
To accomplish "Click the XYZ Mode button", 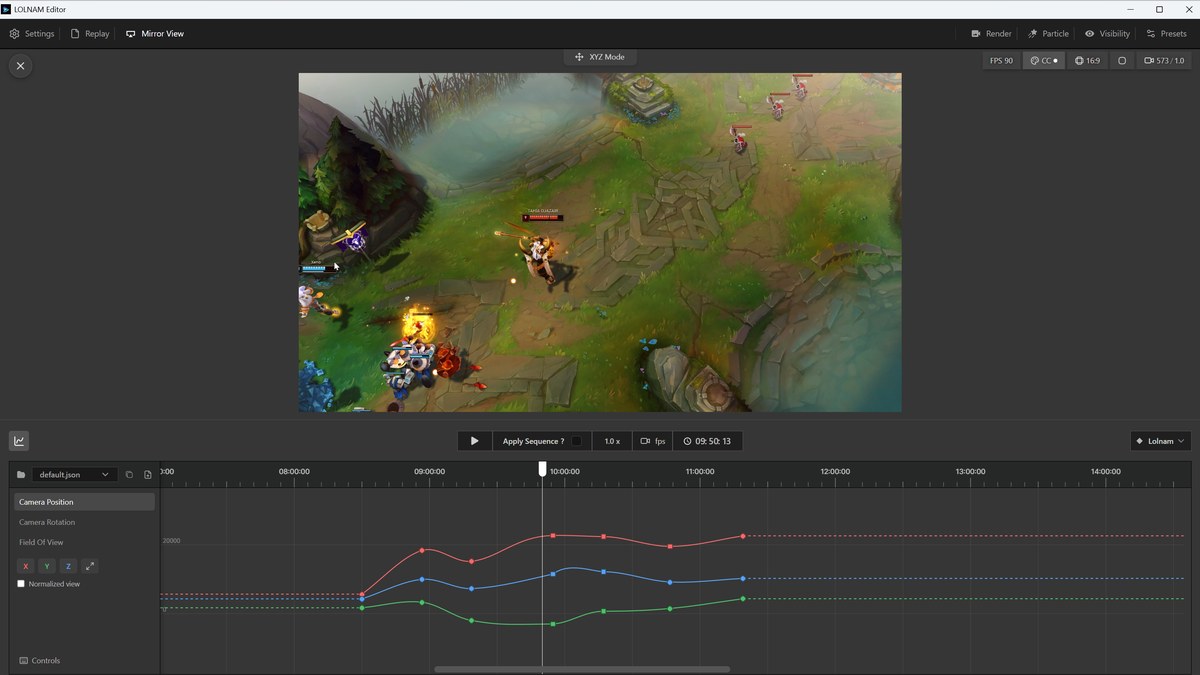I will pos(599,57).
